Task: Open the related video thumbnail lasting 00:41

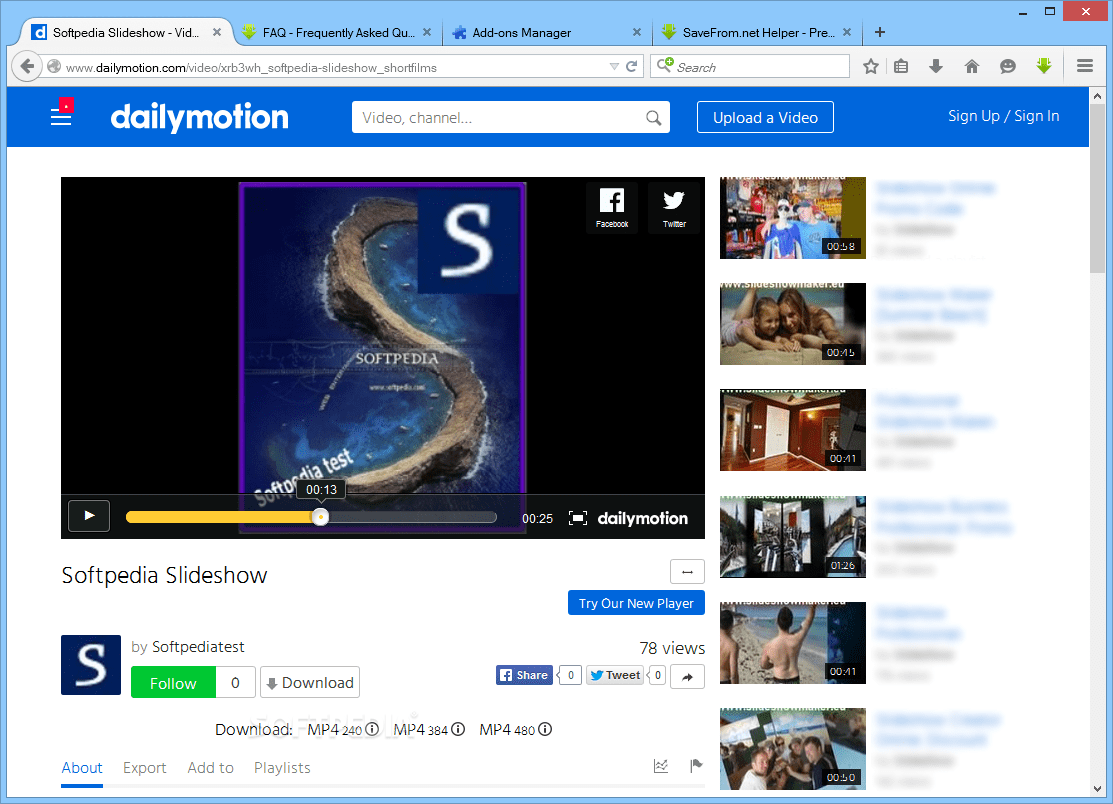Action: coord(793,643)
